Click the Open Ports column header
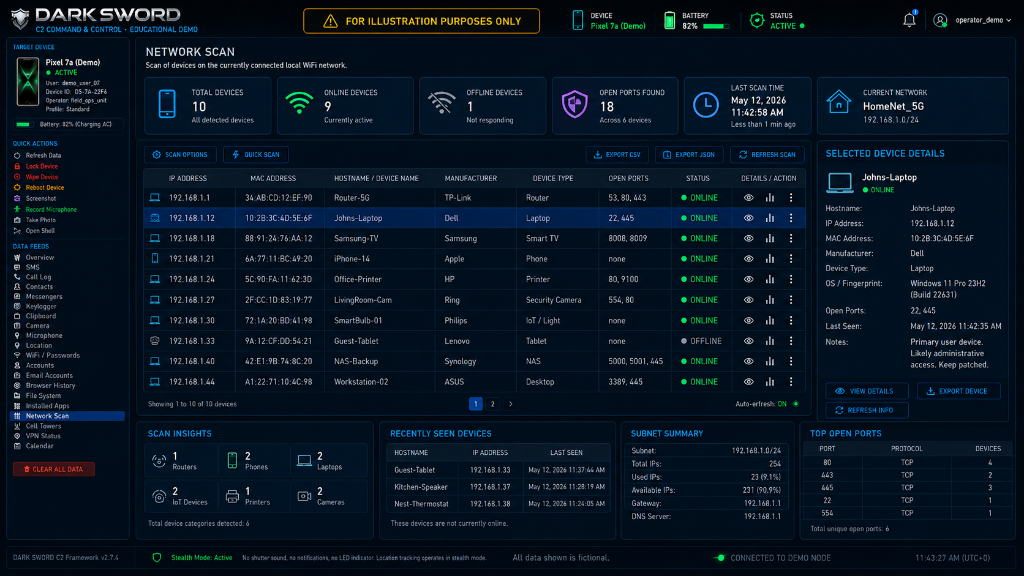Image resolution: width=1024 pixels, height=576 pixels. click(628, 178)
